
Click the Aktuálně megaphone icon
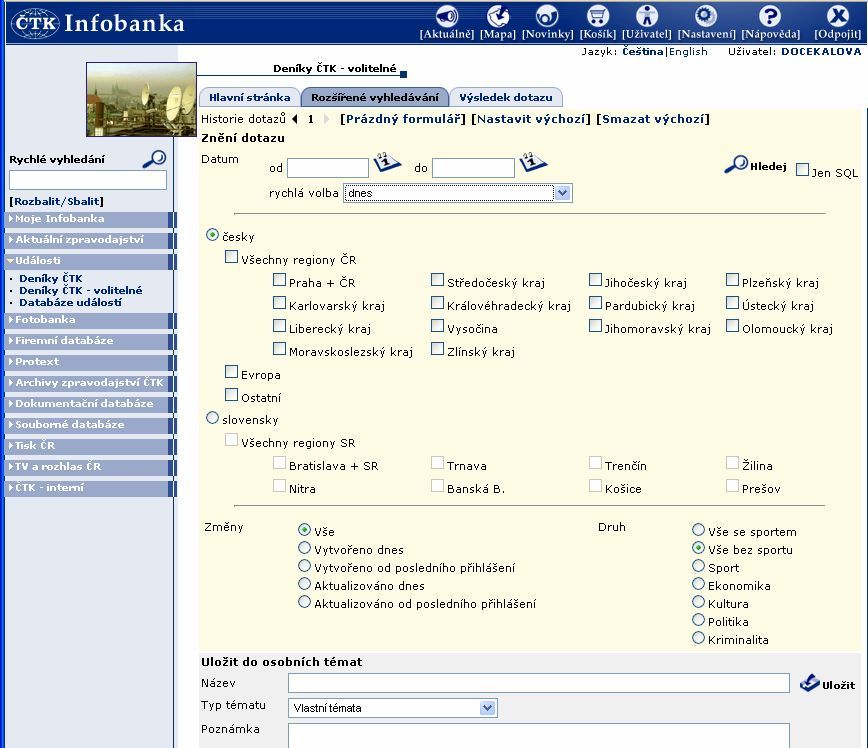[x=446, y=16]
